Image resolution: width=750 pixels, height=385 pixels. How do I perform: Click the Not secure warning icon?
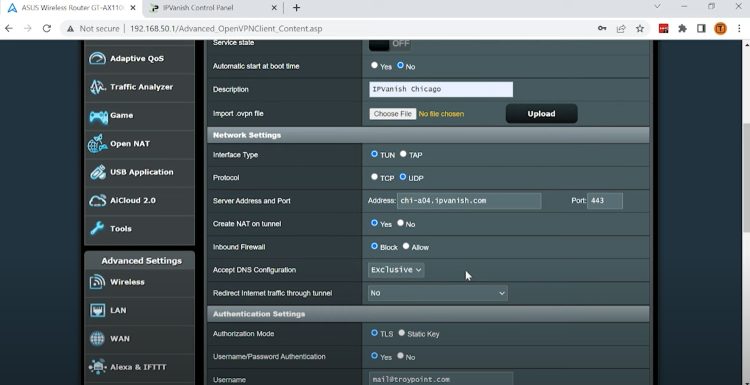click(x=70, y=29)
